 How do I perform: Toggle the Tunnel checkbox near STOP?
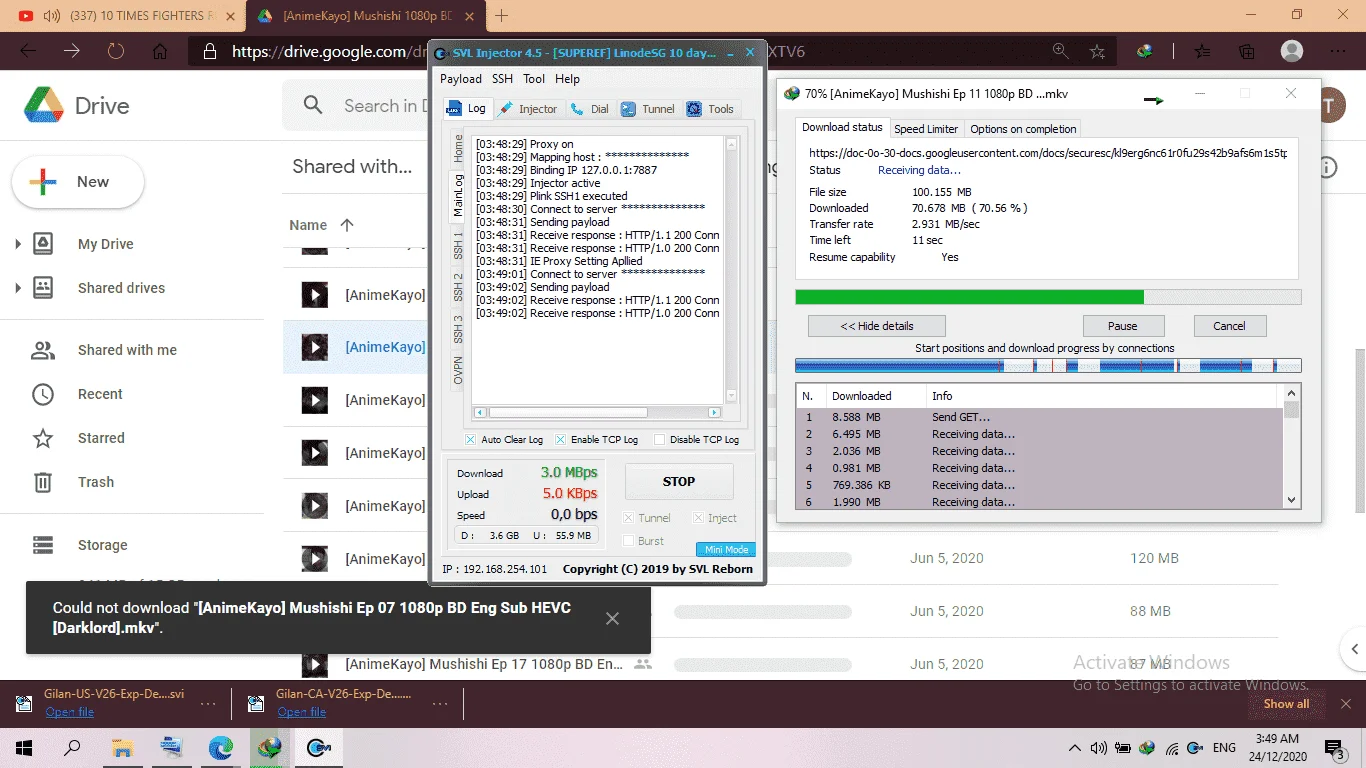pyautogui.click(x=628, y=518)
